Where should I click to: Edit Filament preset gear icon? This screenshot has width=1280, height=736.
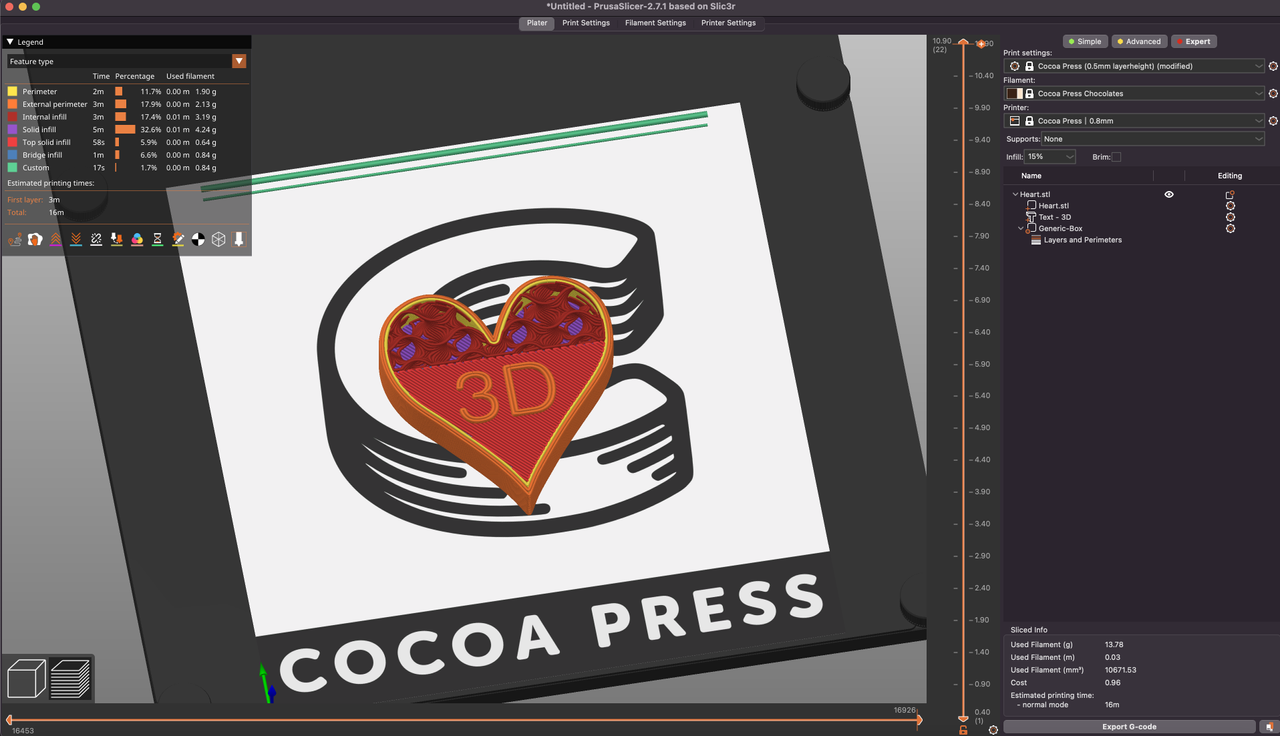click(1273, 93)
